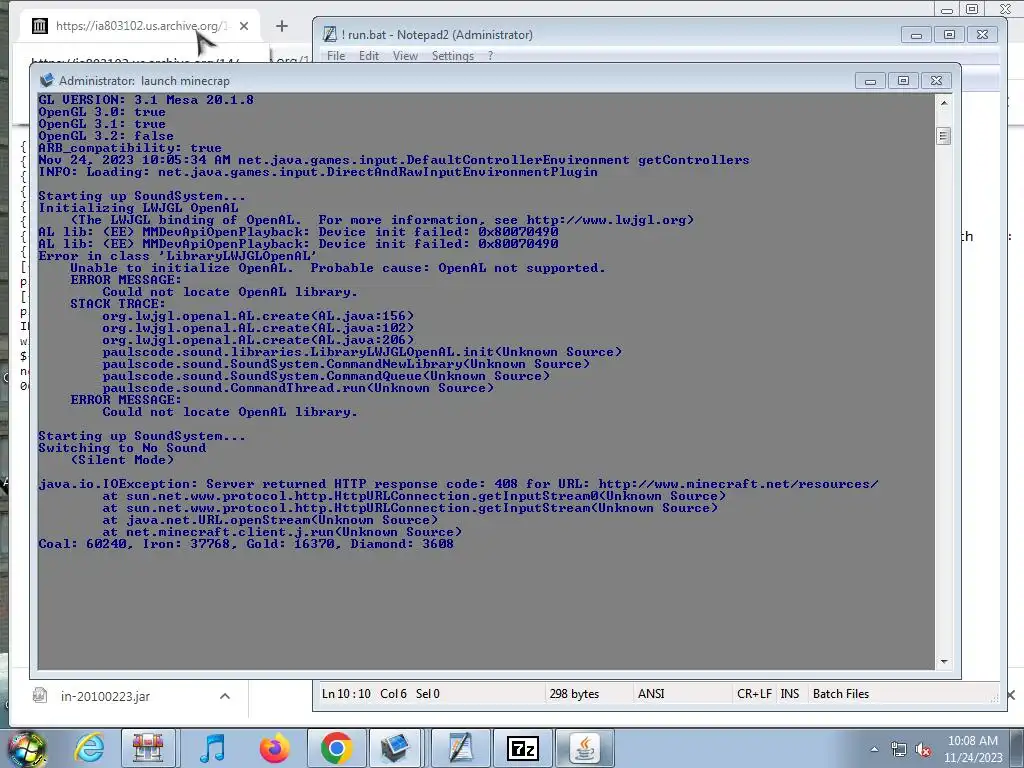1024x768 pixels.
Task: Click the 'Initializing LWJGL OpenAL' console line
Action: coord(138,208)
